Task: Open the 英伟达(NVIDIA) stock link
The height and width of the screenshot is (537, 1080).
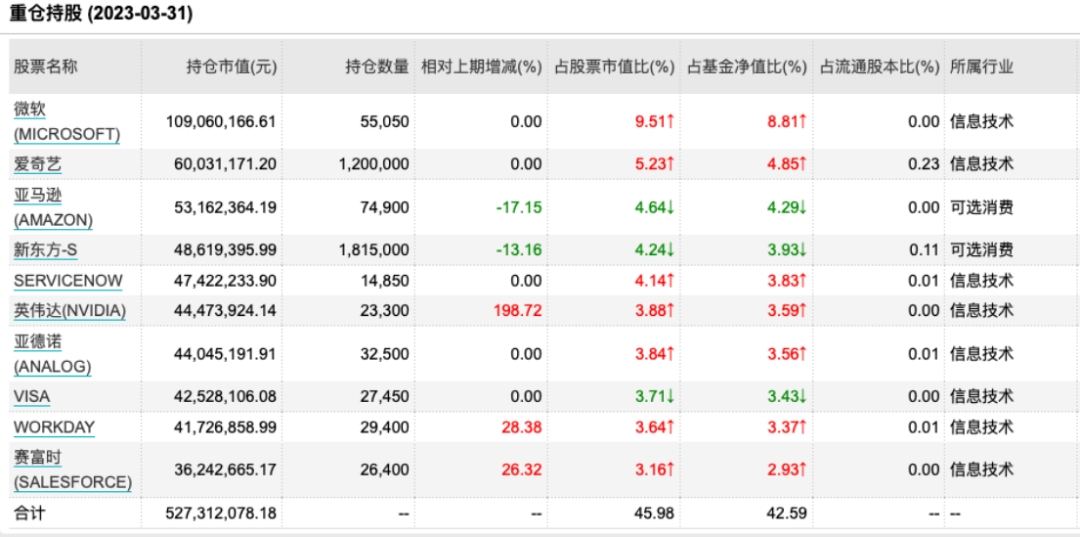Action: pos(70,311)
